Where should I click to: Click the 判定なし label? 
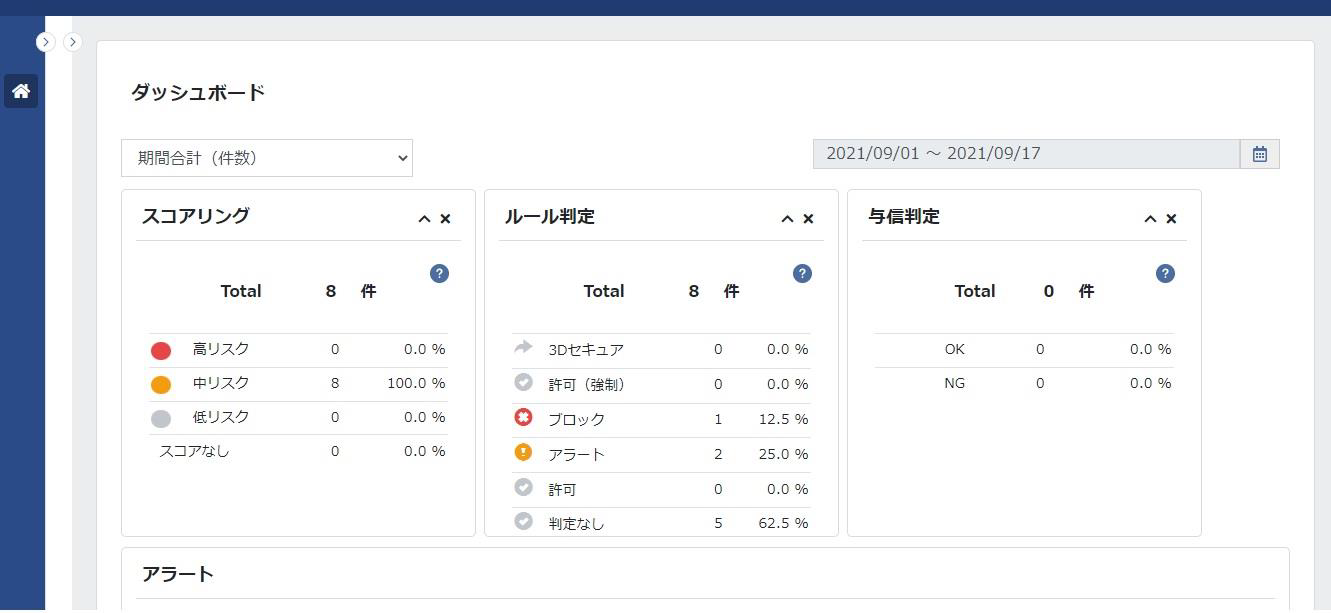pyautogui.click(x=576, y=523)
